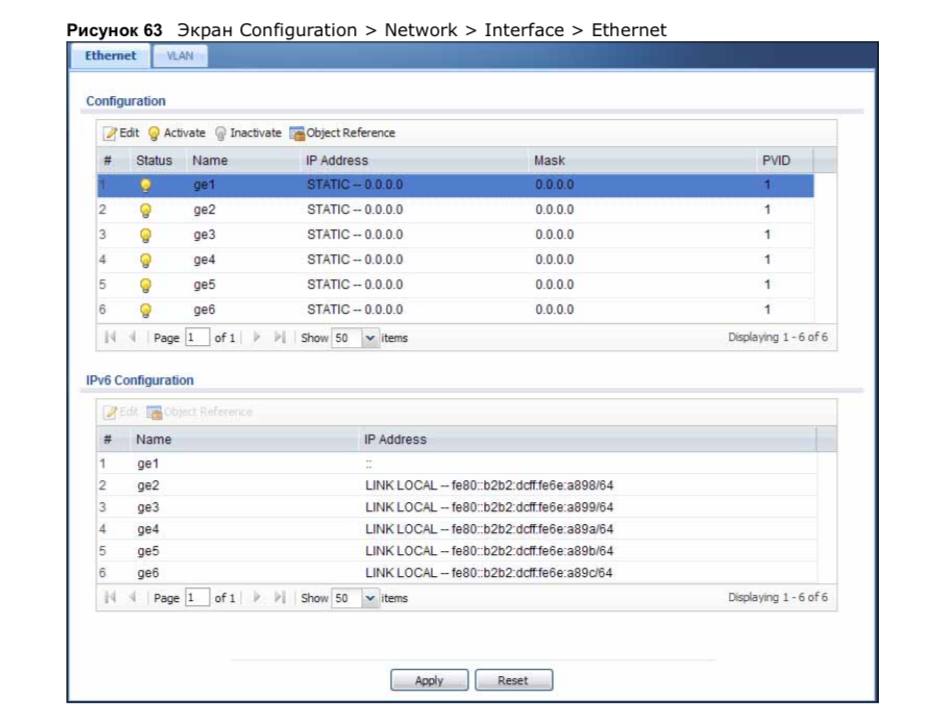Click the ge4 status lightbulb icon

[x=145, y=261]
